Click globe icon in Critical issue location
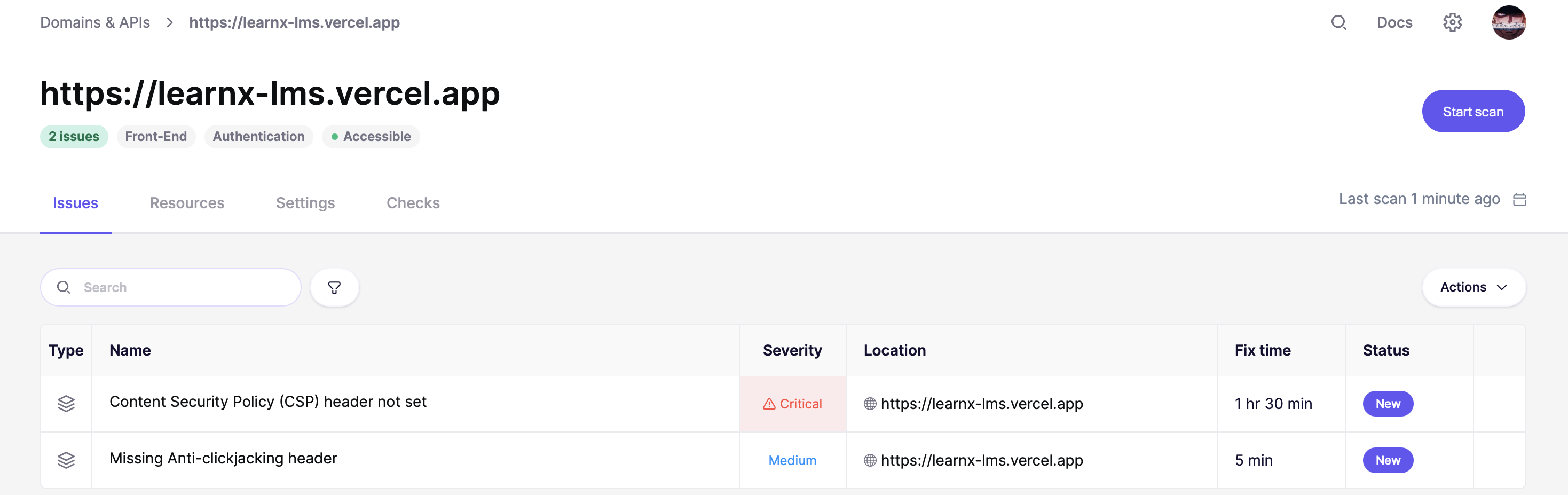 coord(870,404)
